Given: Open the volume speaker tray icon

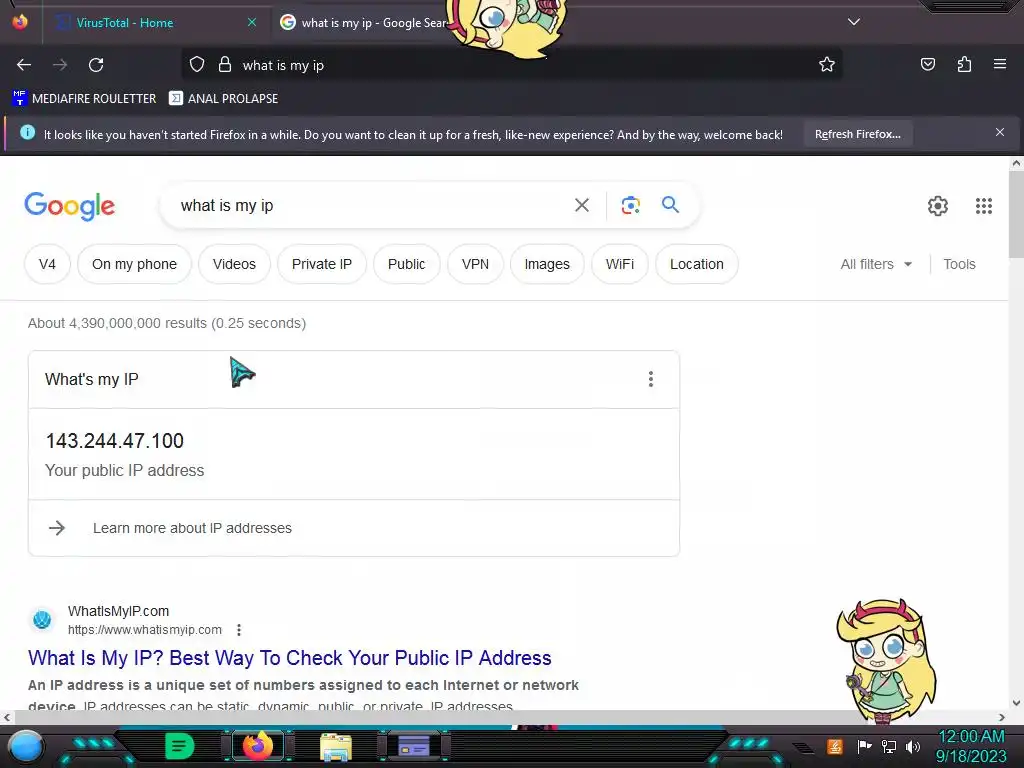Looking at the screenshot, I should 913,746.
